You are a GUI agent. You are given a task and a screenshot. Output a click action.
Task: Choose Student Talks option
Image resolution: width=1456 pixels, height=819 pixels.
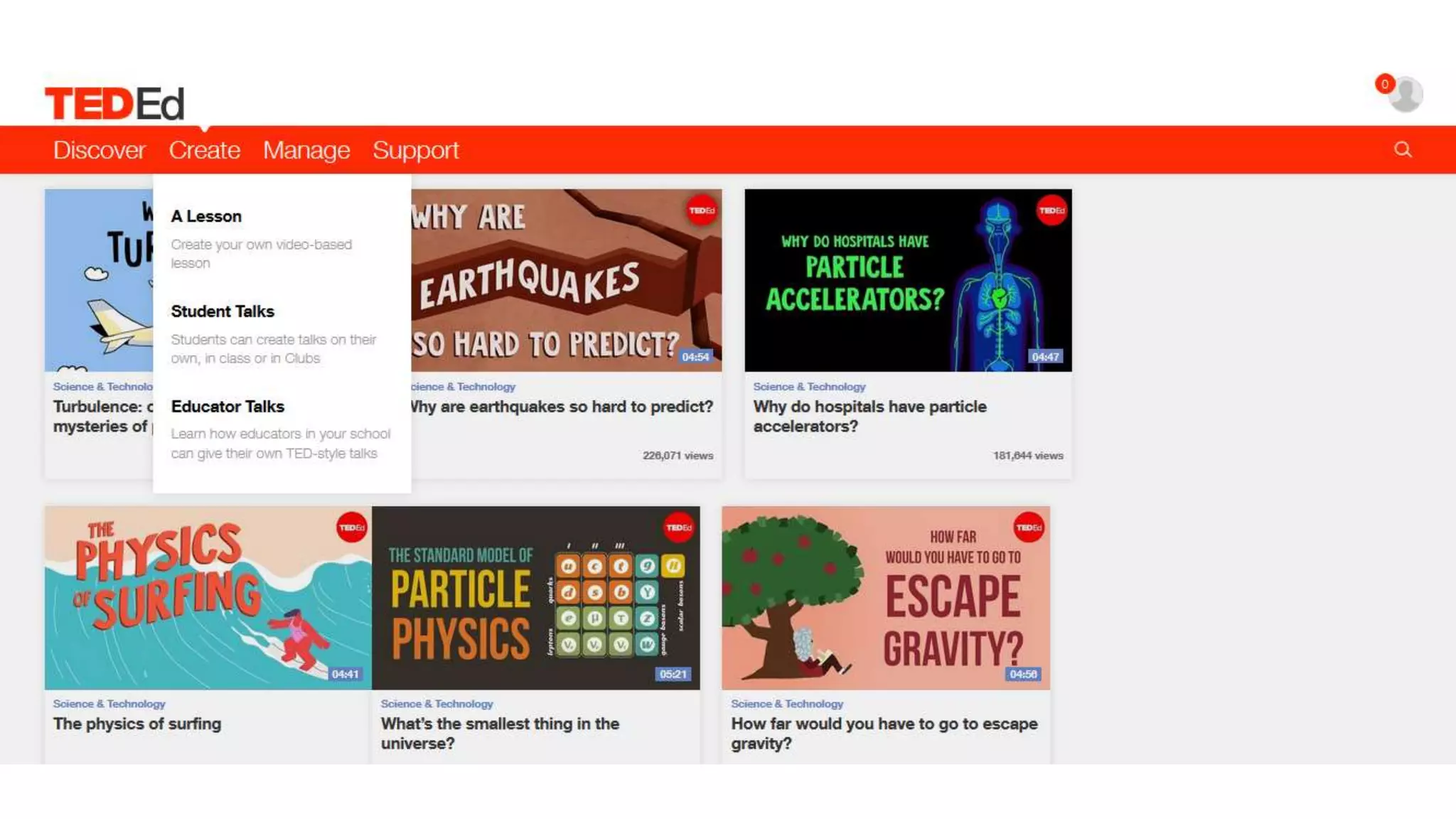click(223, 311)
